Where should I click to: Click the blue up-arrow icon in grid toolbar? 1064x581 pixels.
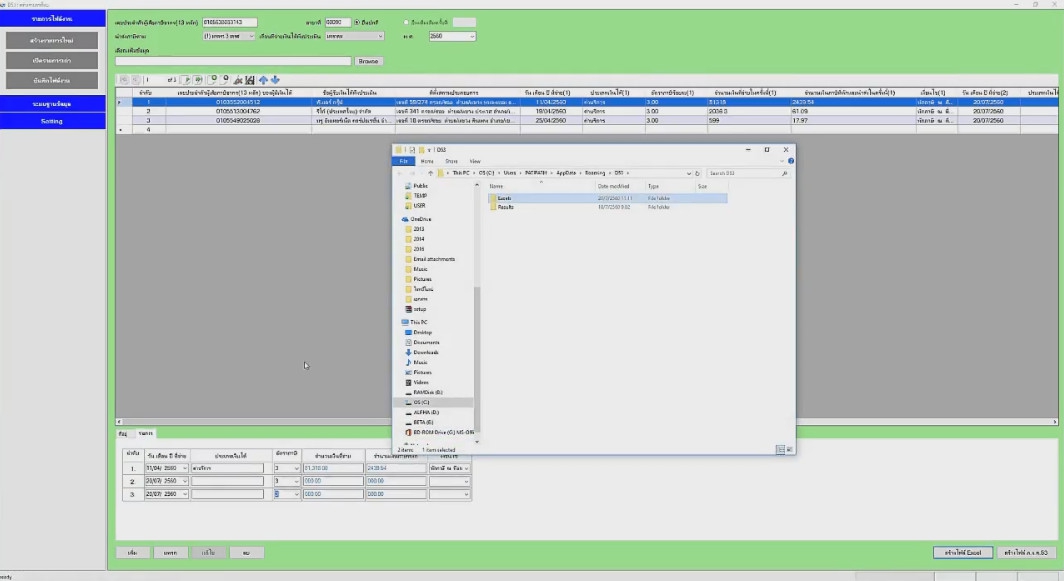click(x=263, y=80)
